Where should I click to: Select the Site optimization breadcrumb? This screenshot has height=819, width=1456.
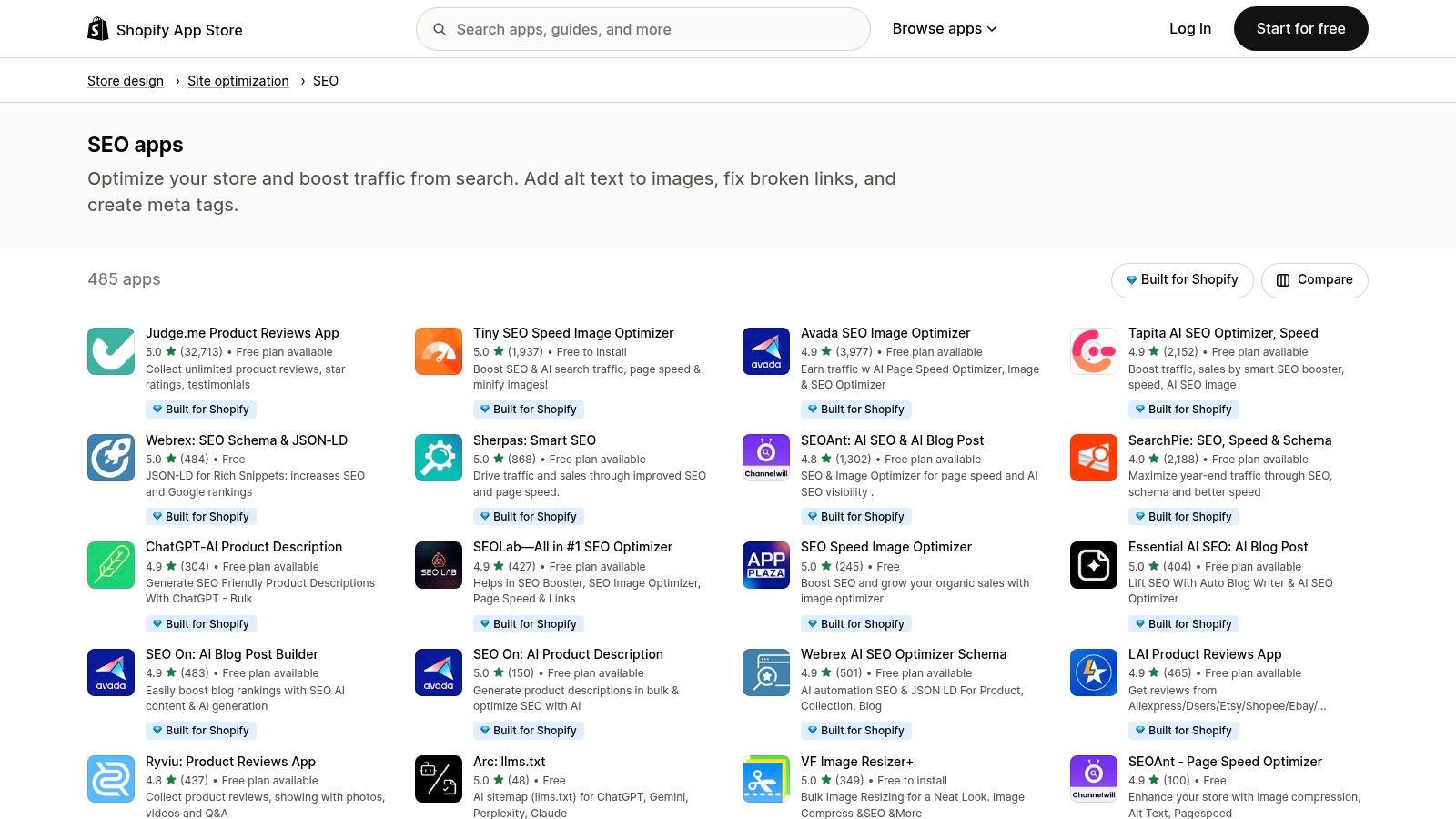(x=238, y=80)
